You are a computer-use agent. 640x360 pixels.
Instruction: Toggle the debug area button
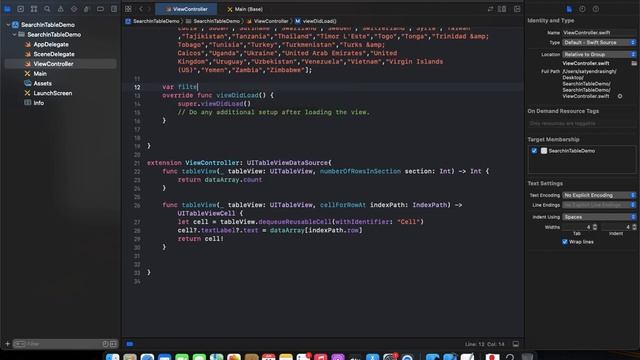tap(516, 344)
